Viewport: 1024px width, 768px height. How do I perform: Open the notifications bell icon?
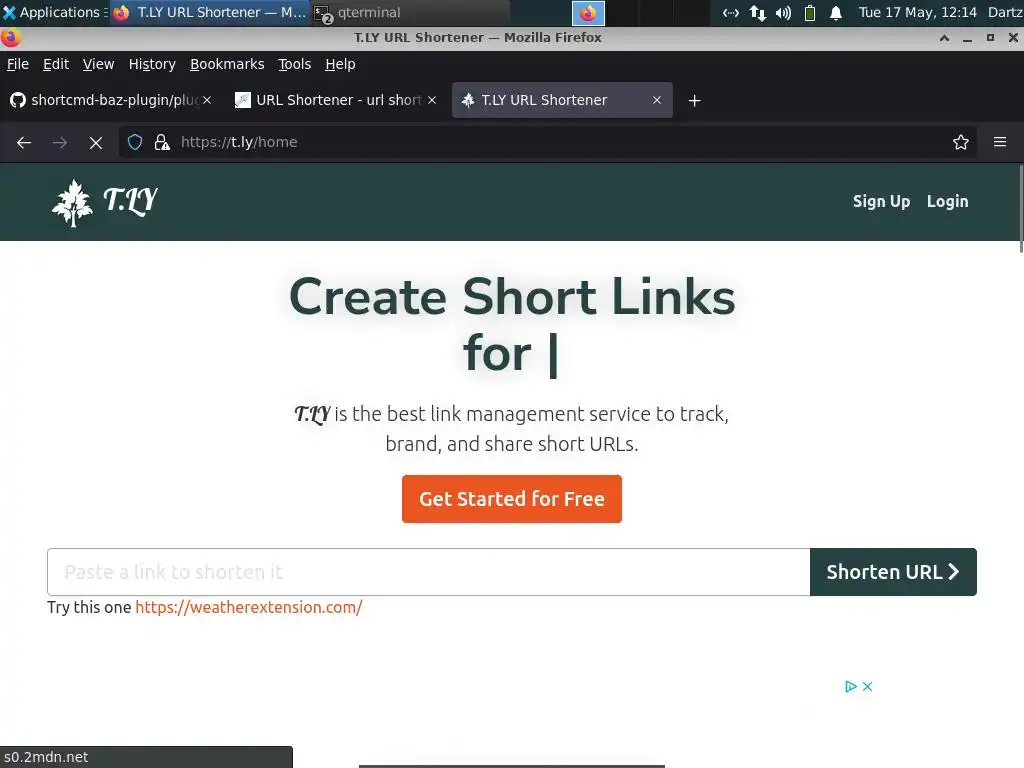pos(835,12)
